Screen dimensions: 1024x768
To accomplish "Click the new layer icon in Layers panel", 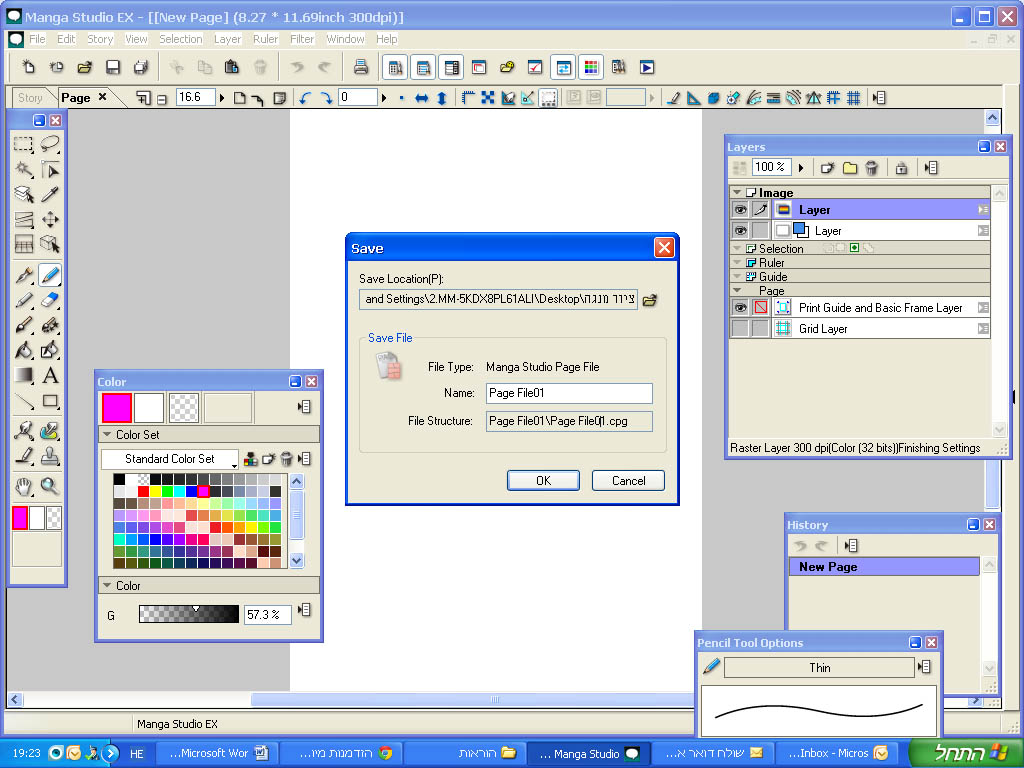I will (827, 168).
